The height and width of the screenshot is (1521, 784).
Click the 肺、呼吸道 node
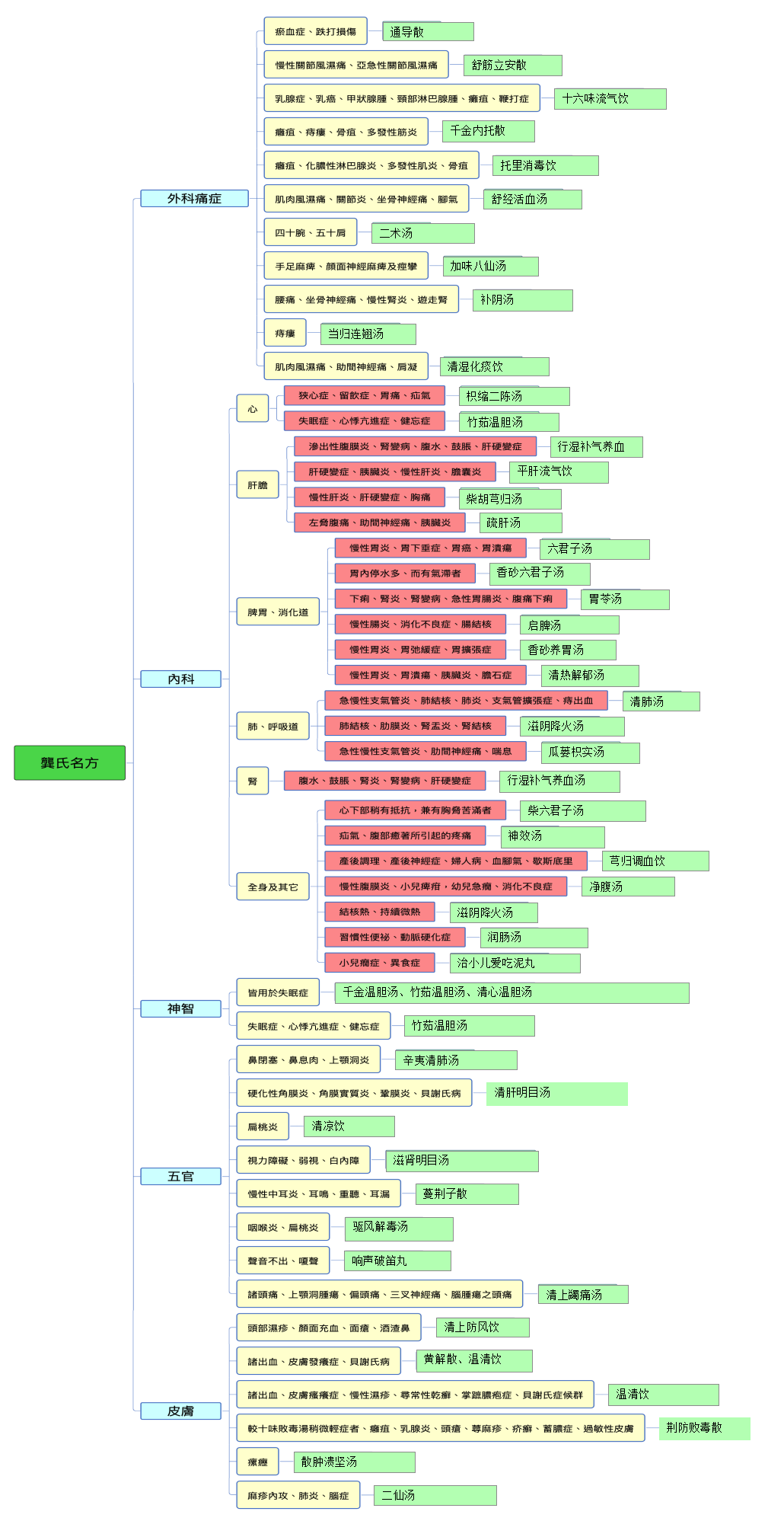[x=272, y=727]
